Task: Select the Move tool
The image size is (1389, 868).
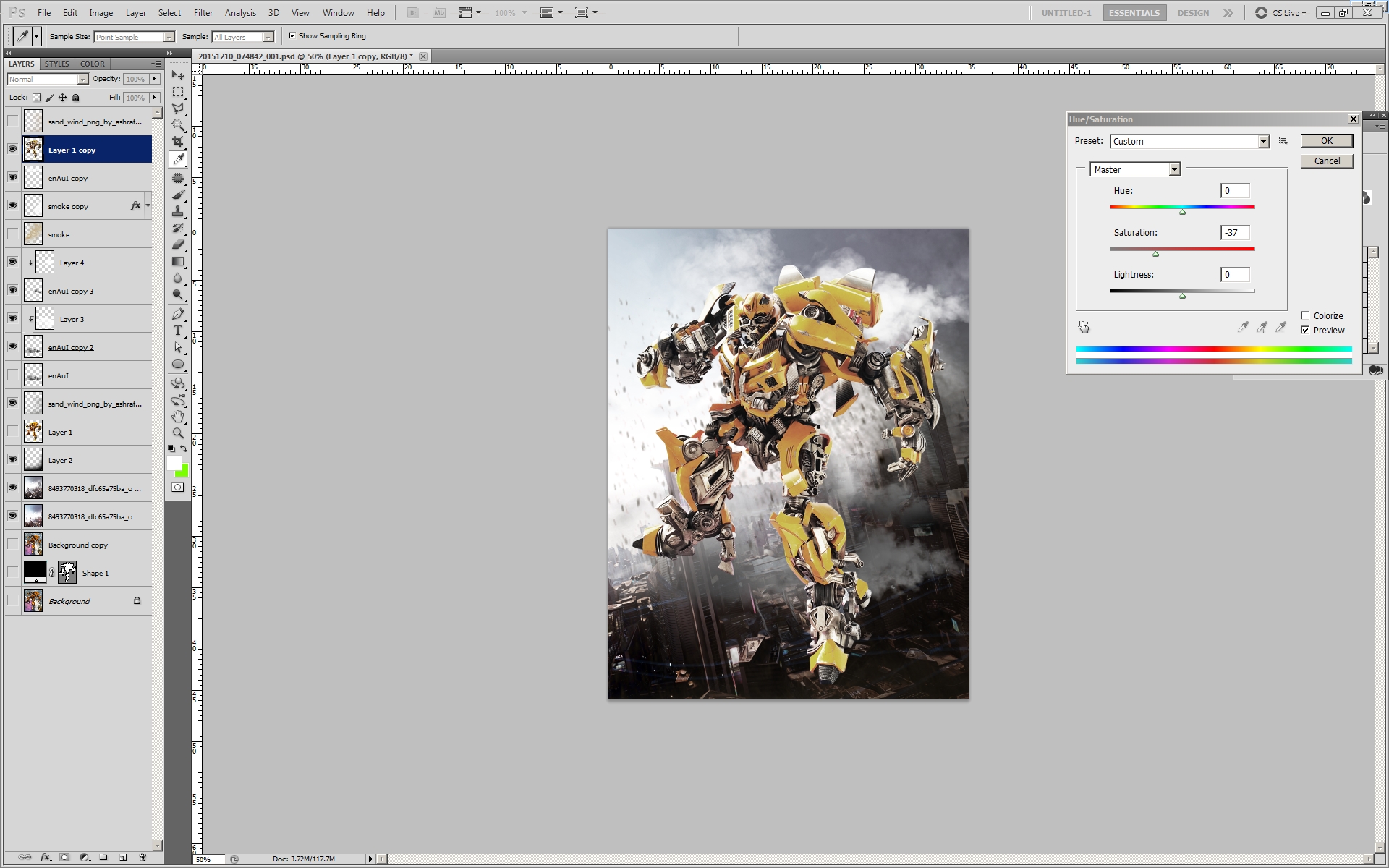Action: 178,75
